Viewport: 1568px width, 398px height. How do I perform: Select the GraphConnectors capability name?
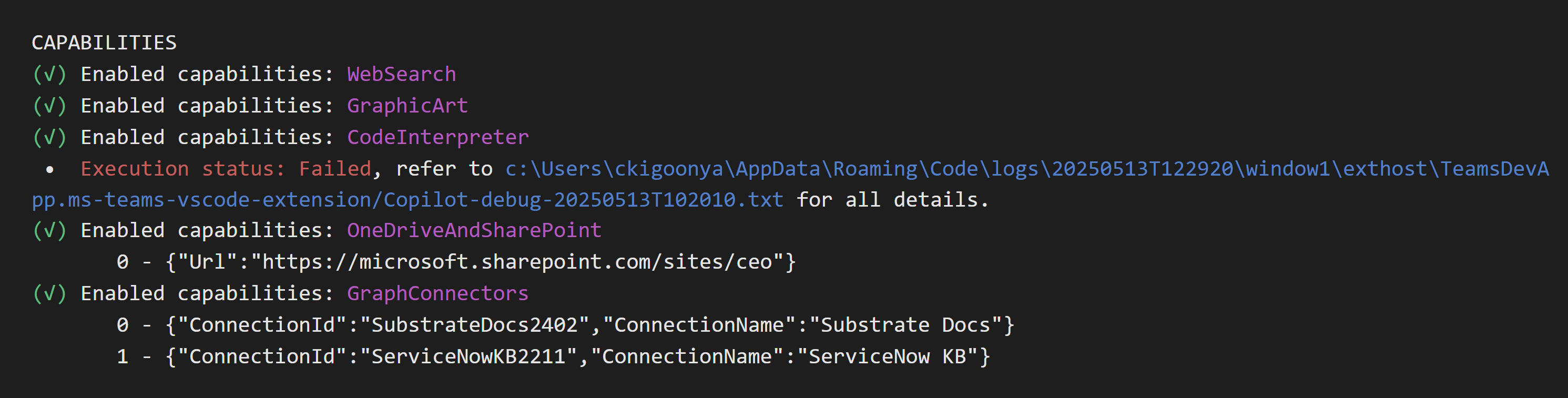point(437,294)
